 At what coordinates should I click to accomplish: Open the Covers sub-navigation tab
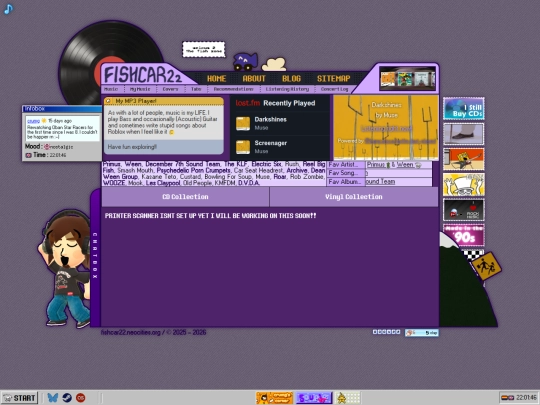(170, 89)
